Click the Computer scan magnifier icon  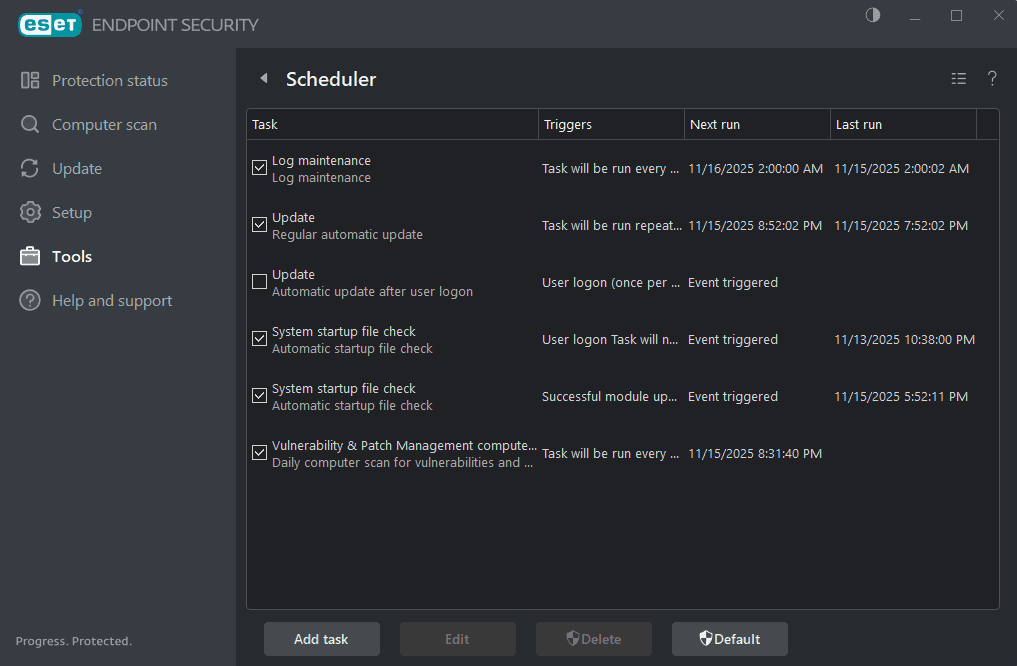(x=30, y=124)
